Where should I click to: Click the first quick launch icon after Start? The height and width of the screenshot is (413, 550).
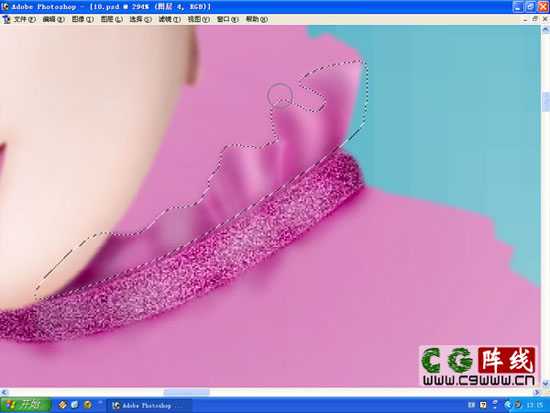point(63,405)
